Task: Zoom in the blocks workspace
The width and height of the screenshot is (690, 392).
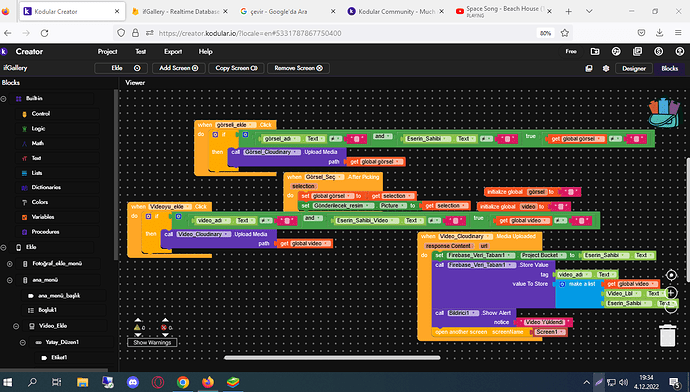Action: pyautogui.click(x=671, y=293)
